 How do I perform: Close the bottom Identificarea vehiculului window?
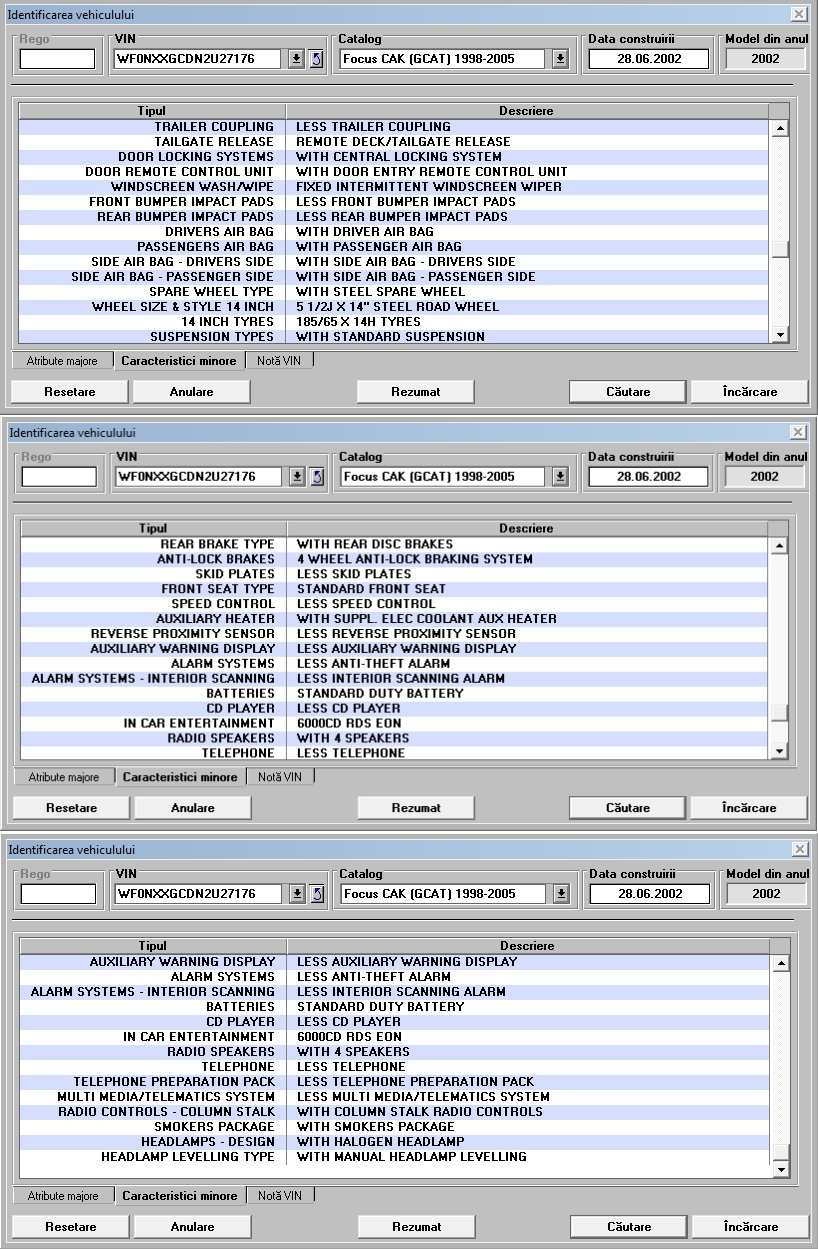tap(798, 849)
